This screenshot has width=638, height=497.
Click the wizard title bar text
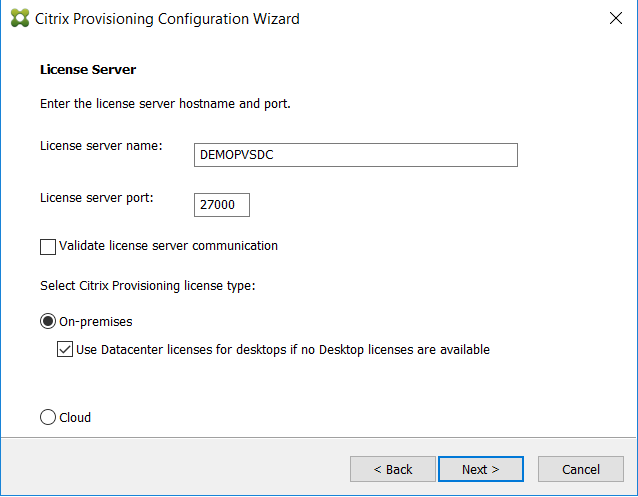167,19
